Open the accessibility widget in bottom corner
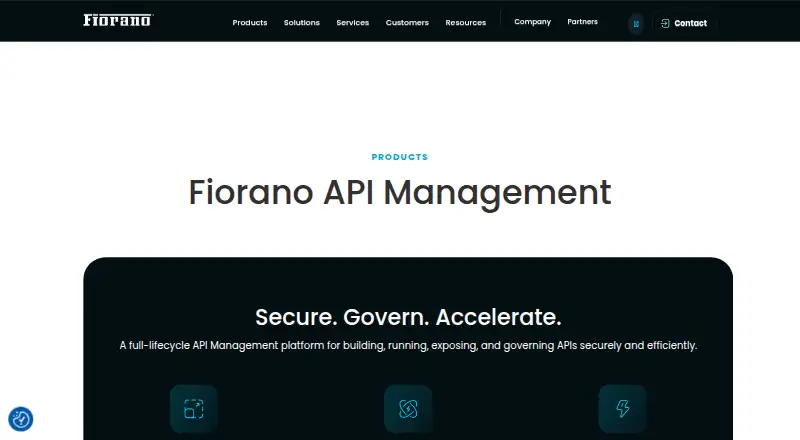Screen dimensions: 800x440 click(x=21, y=419)
